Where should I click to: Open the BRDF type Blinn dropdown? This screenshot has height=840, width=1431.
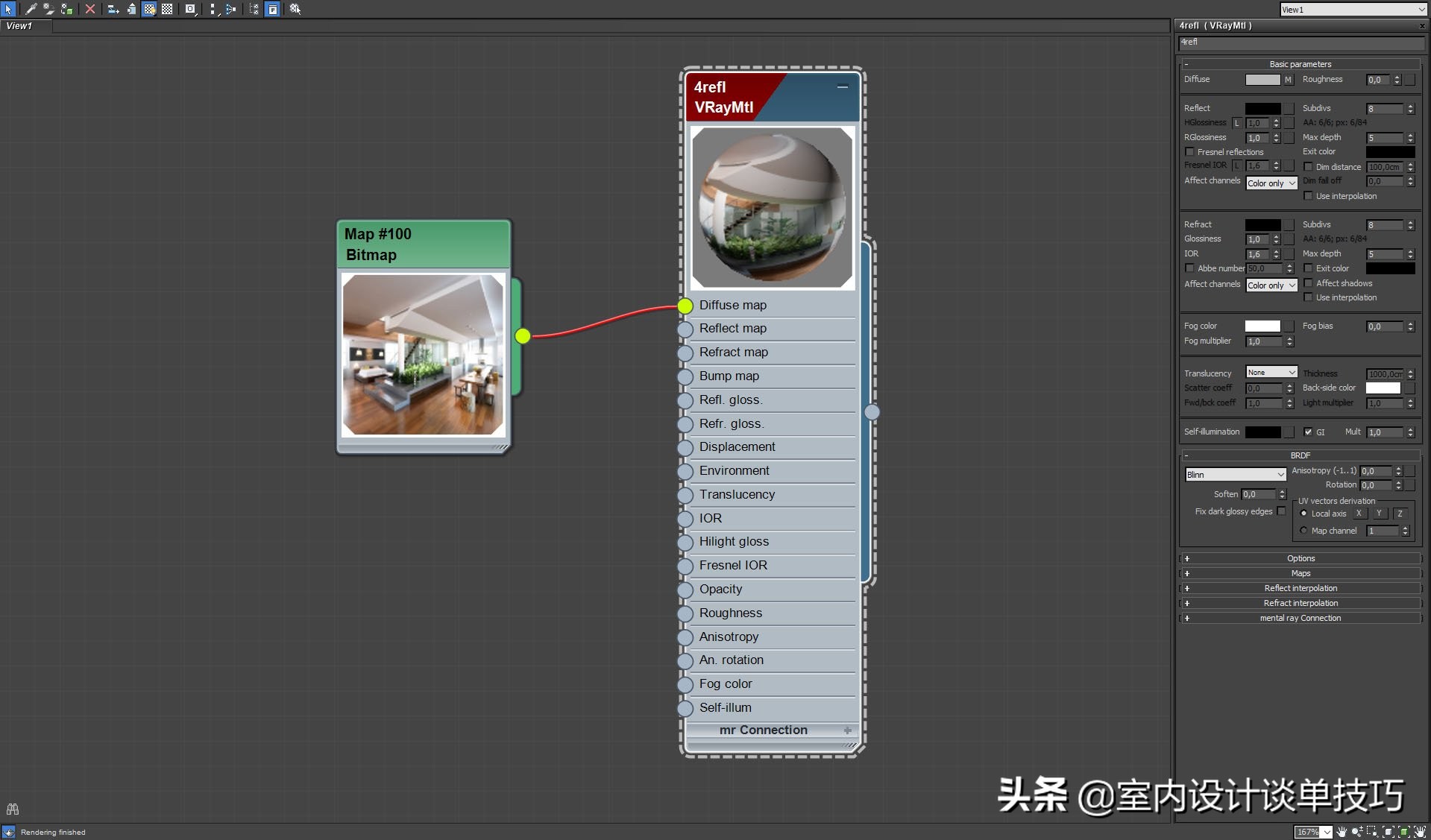coord(1236,475)
